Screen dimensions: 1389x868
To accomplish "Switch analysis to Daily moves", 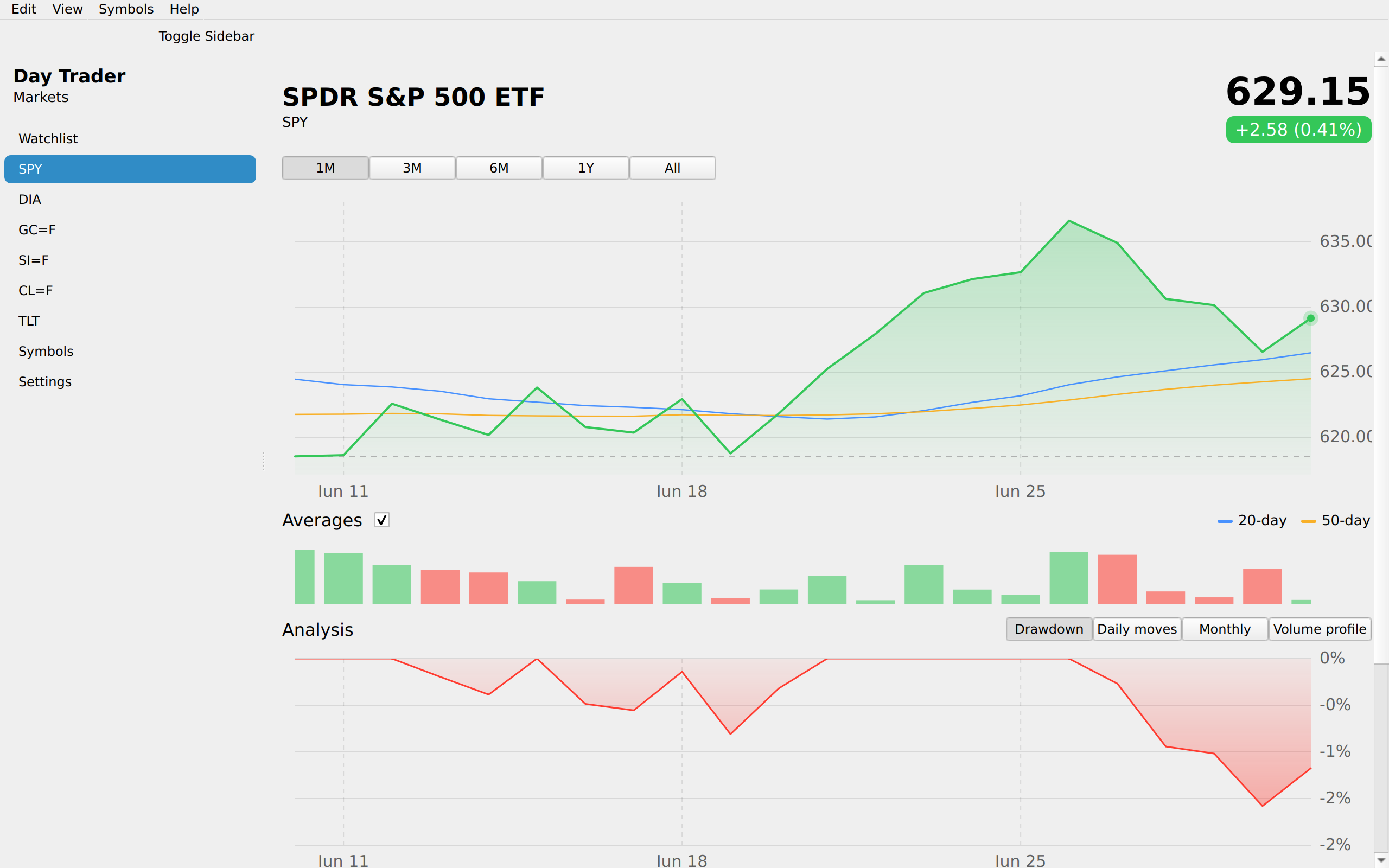I will coord(1137,629).
